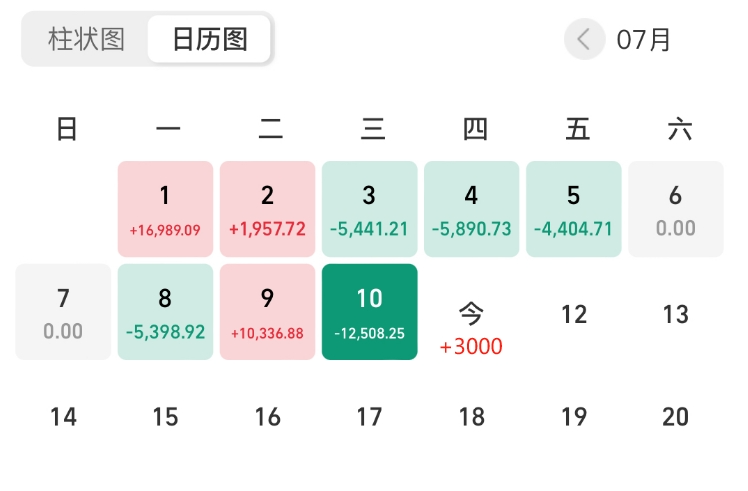
Task: Open day 3 with -5,441.21 loss
Action: (x=370, y=209)
